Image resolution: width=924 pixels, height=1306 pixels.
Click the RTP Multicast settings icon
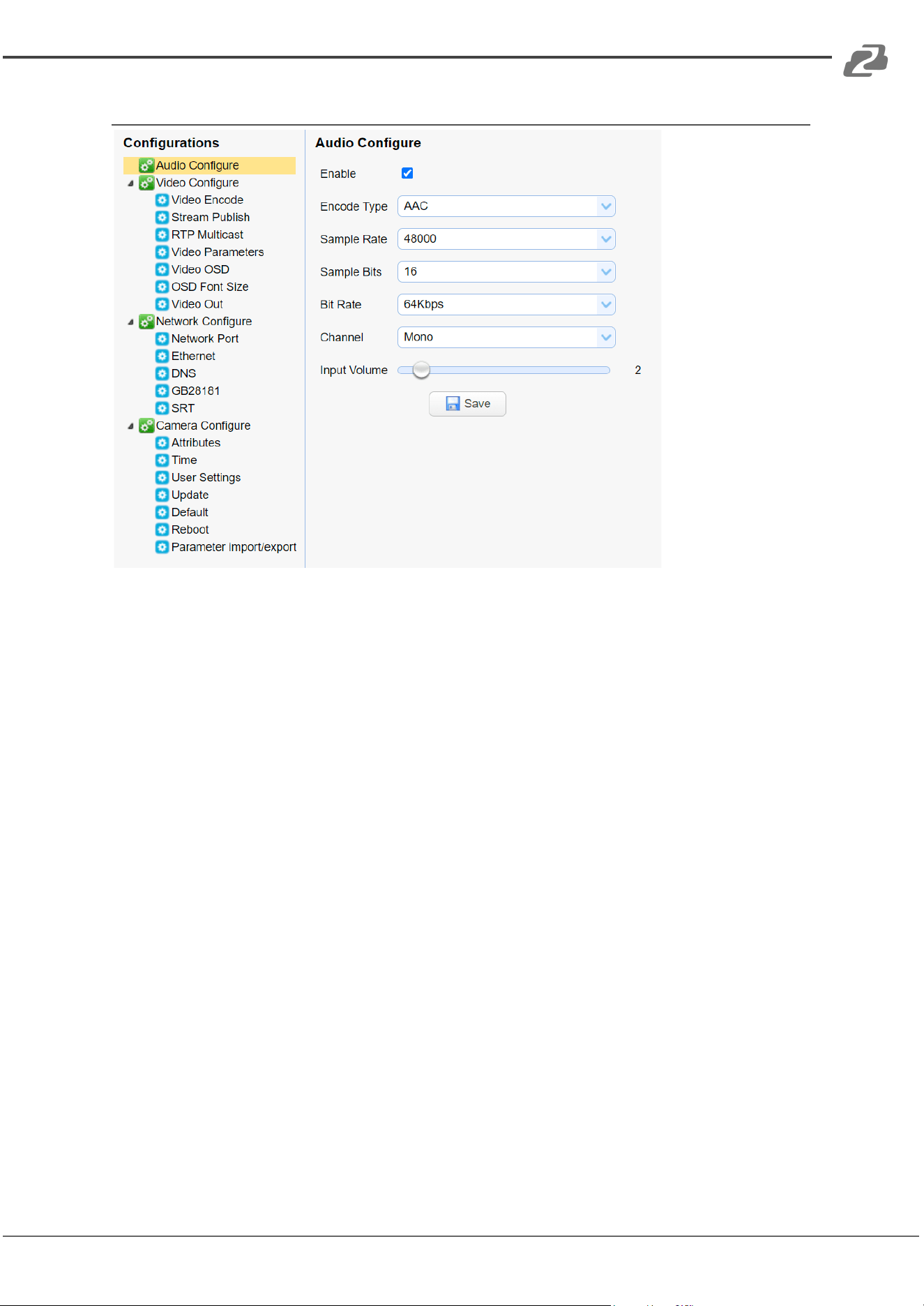(x=162, y=235)
